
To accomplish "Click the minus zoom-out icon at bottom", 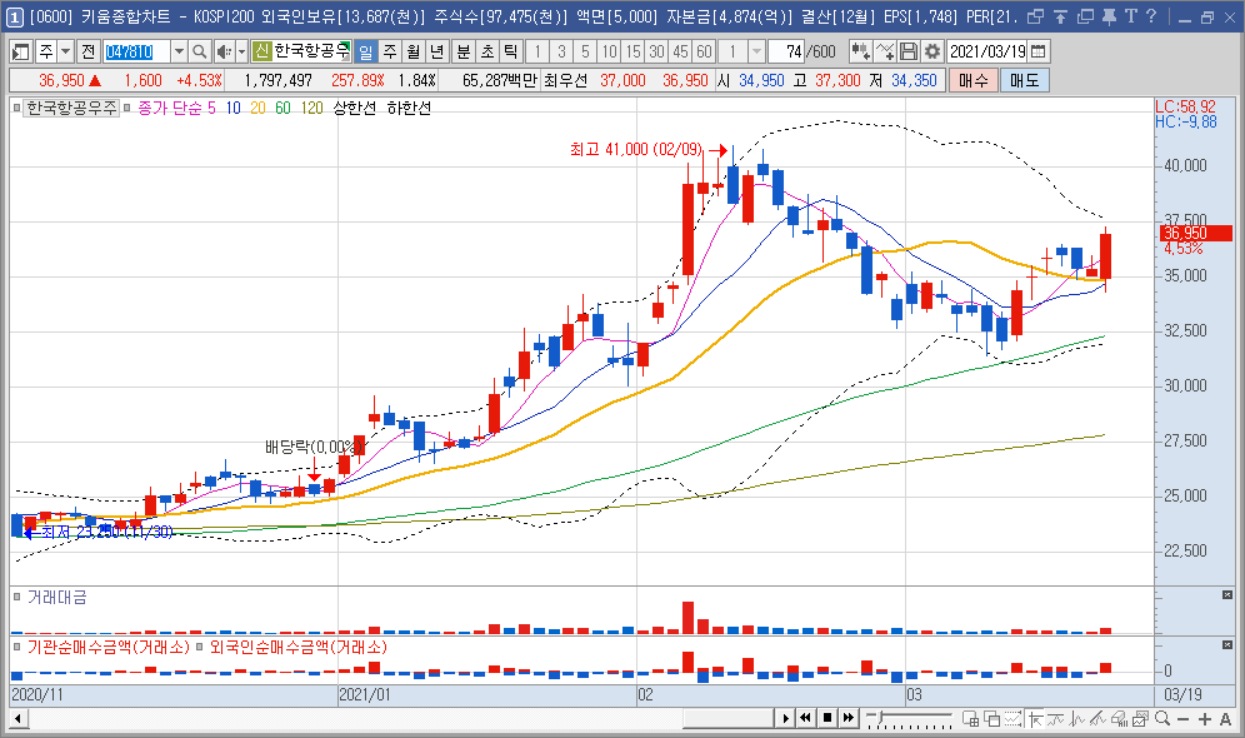I will coord(1183,718).
